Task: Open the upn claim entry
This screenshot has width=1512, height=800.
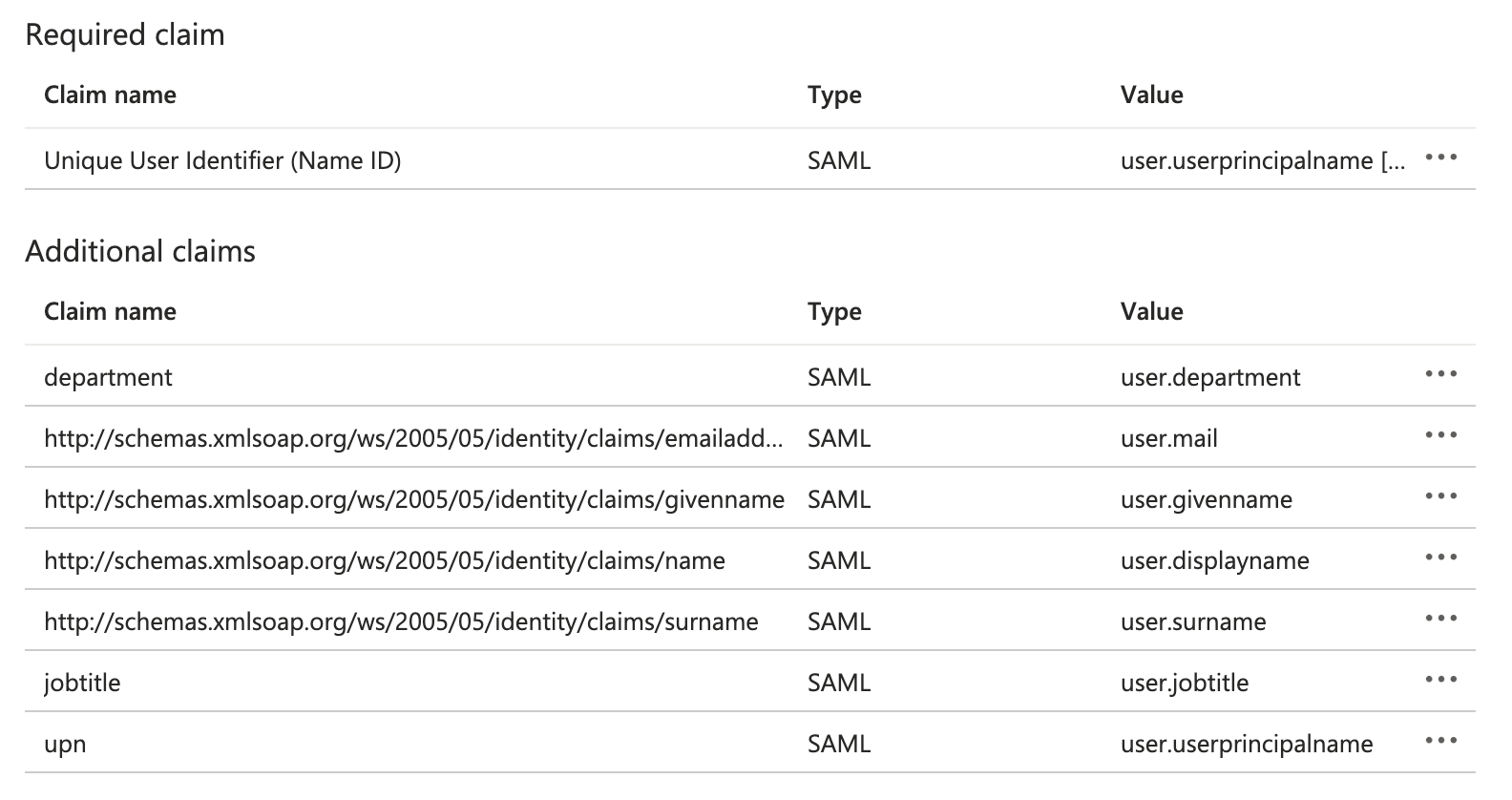Action: pos(65,744)
